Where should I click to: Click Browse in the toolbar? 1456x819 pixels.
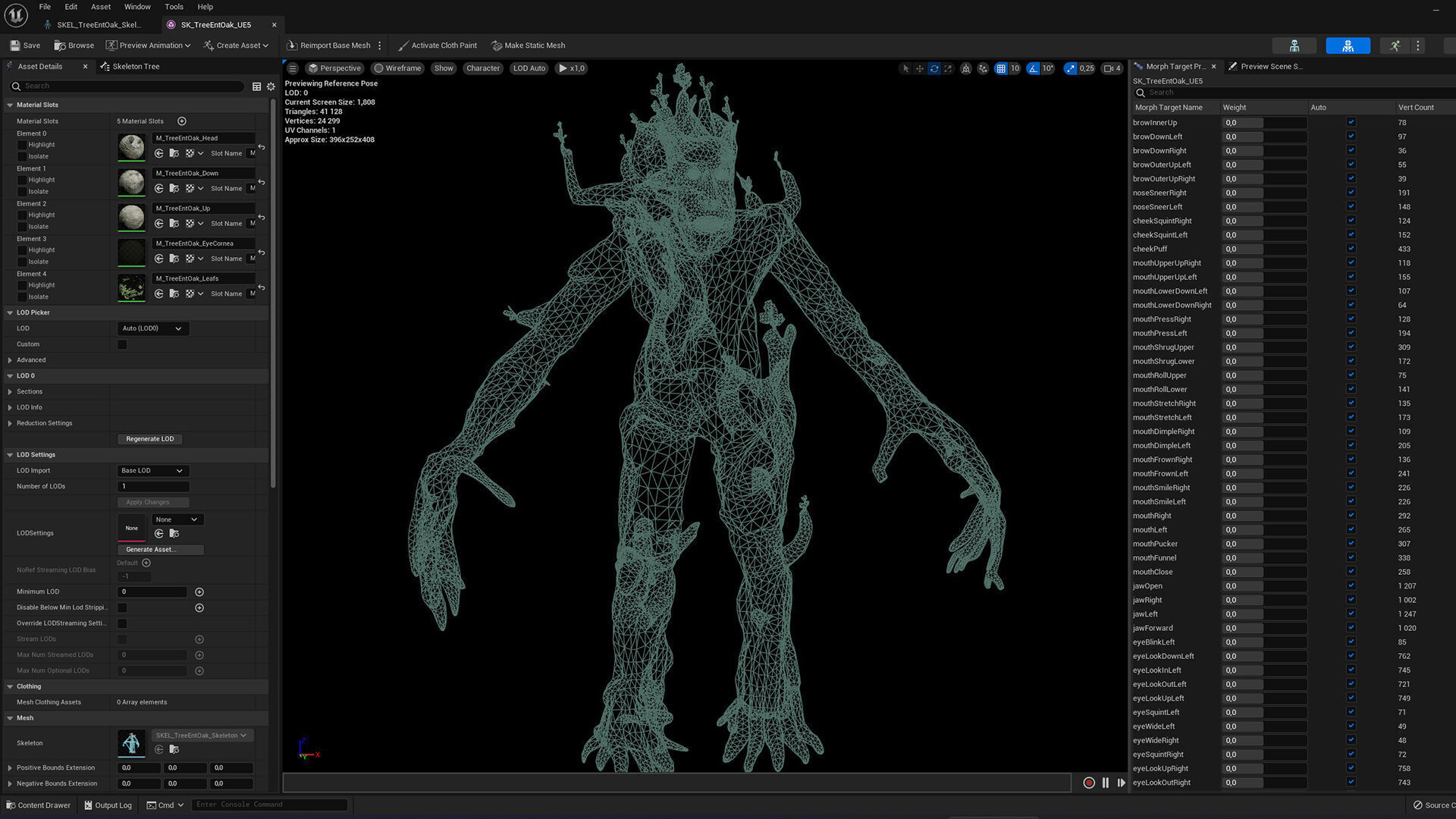point(74,45)
